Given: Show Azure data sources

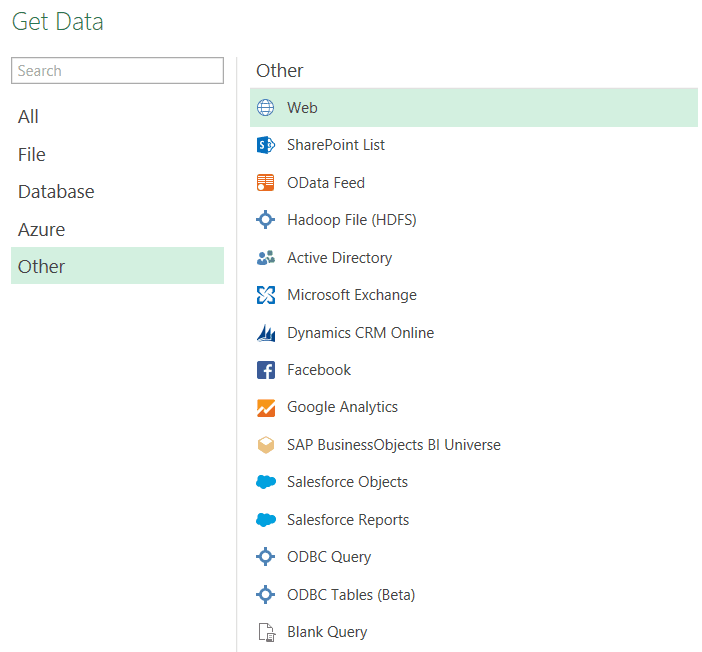Looking at the screenshot, I should point(41,230).
